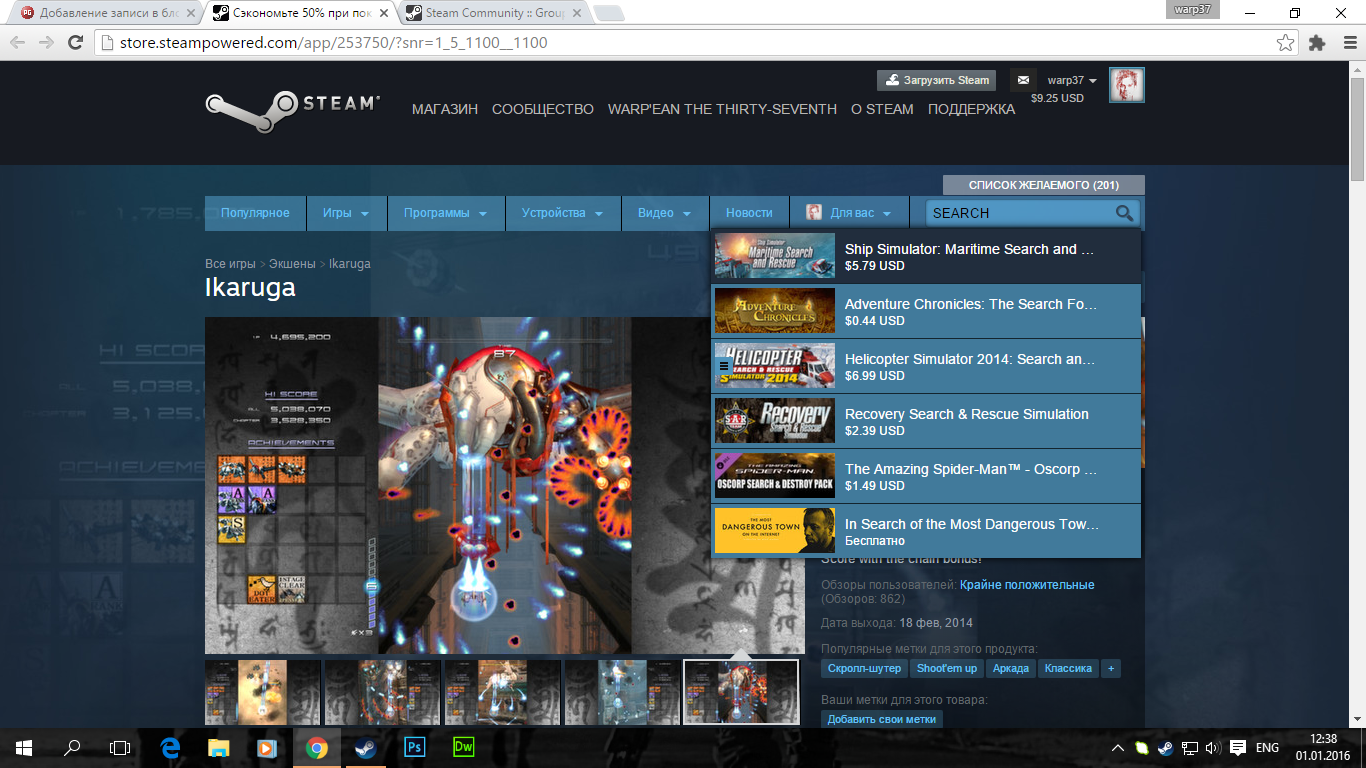Open О STEAM menu item
Screen dimensions: 1366x768
[x=882, y=109]
